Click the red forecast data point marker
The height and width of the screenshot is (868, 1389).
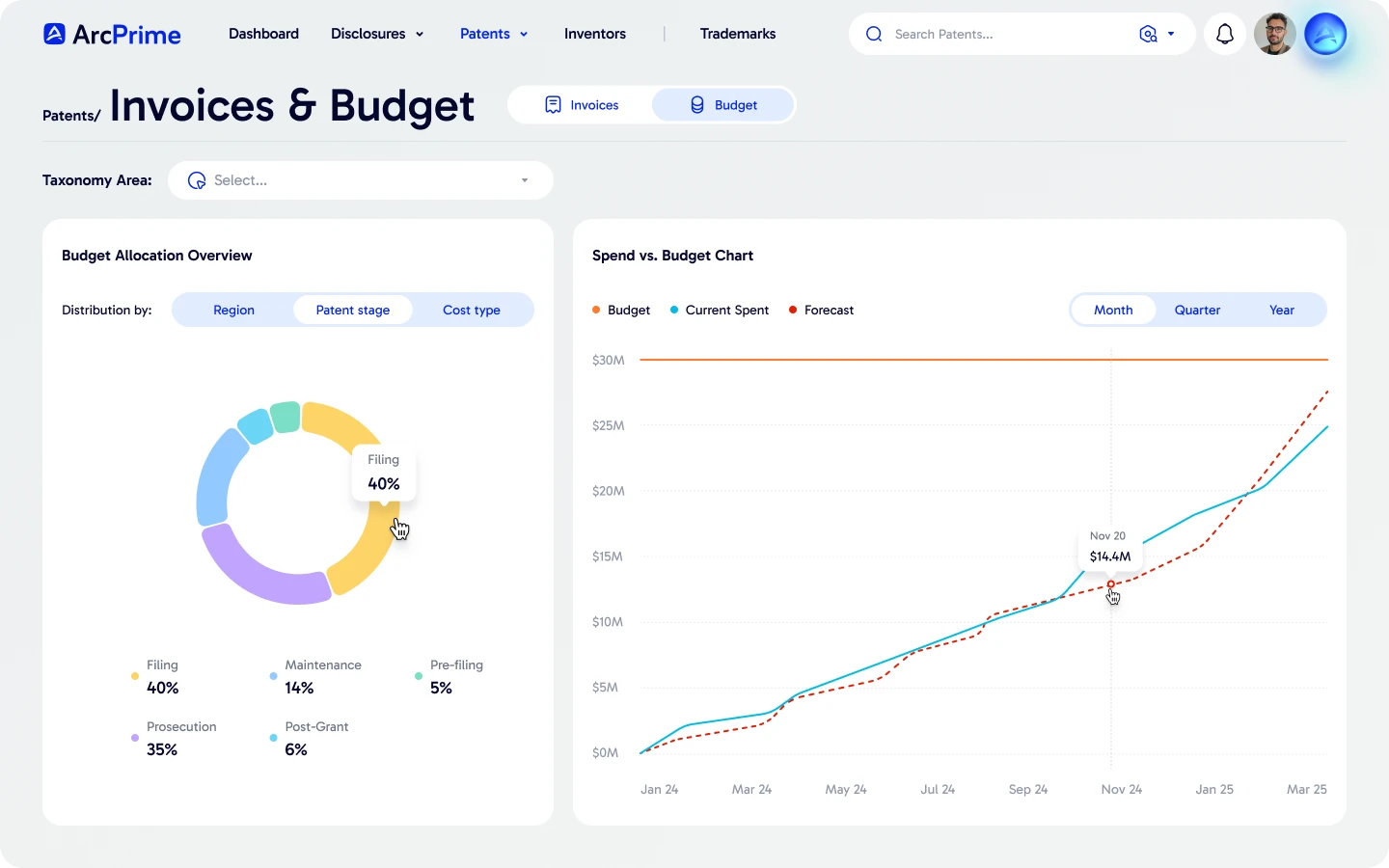[1110, 584]
